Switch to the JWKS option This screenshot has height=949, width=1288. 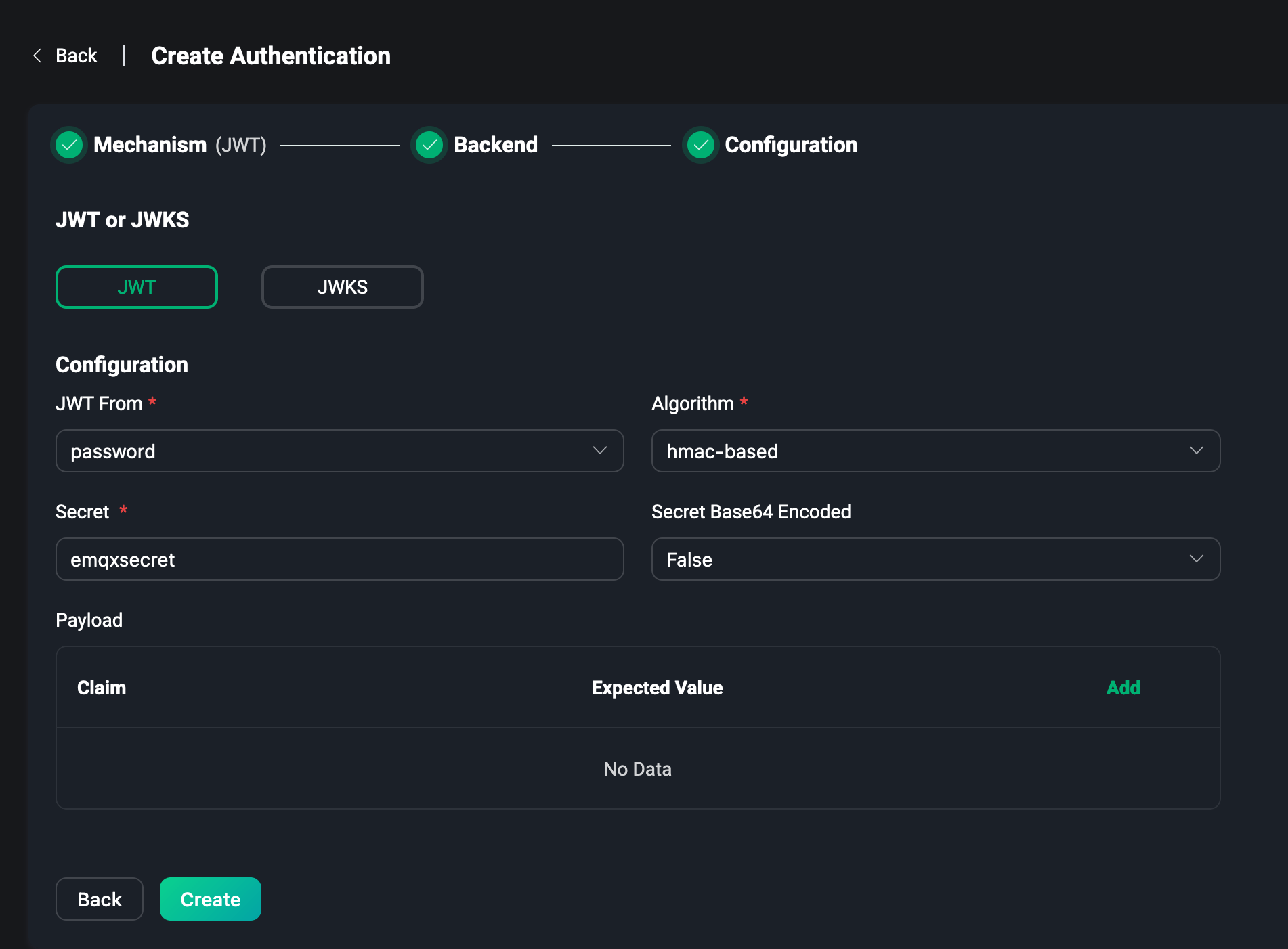point(342,287)
